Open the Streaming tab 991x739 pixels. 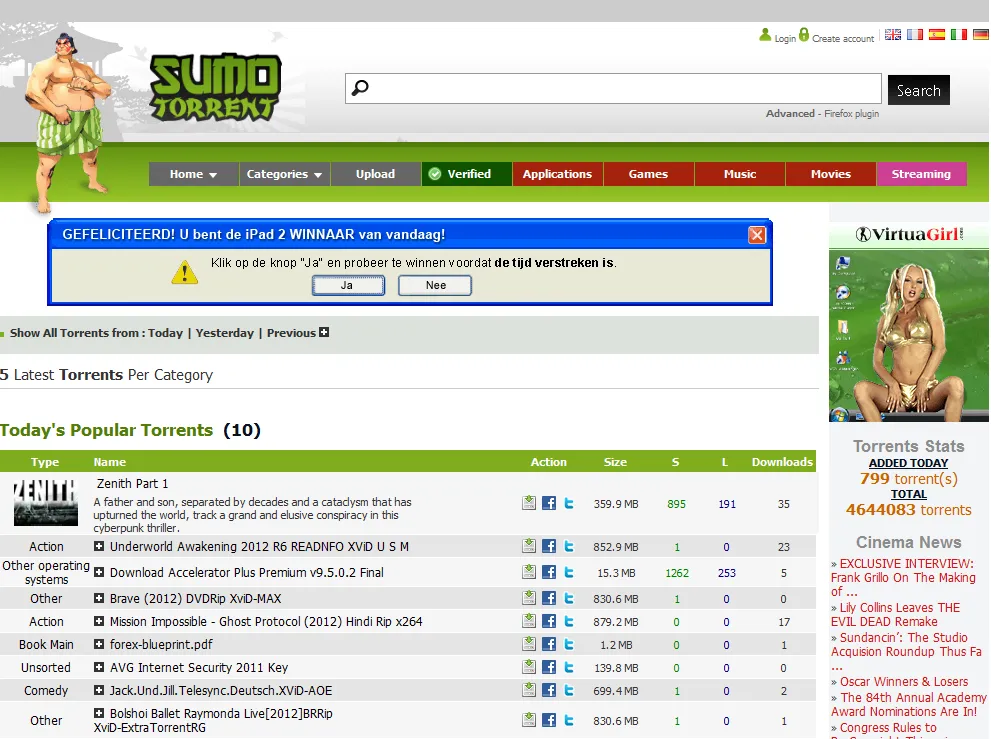coord(921,174)
